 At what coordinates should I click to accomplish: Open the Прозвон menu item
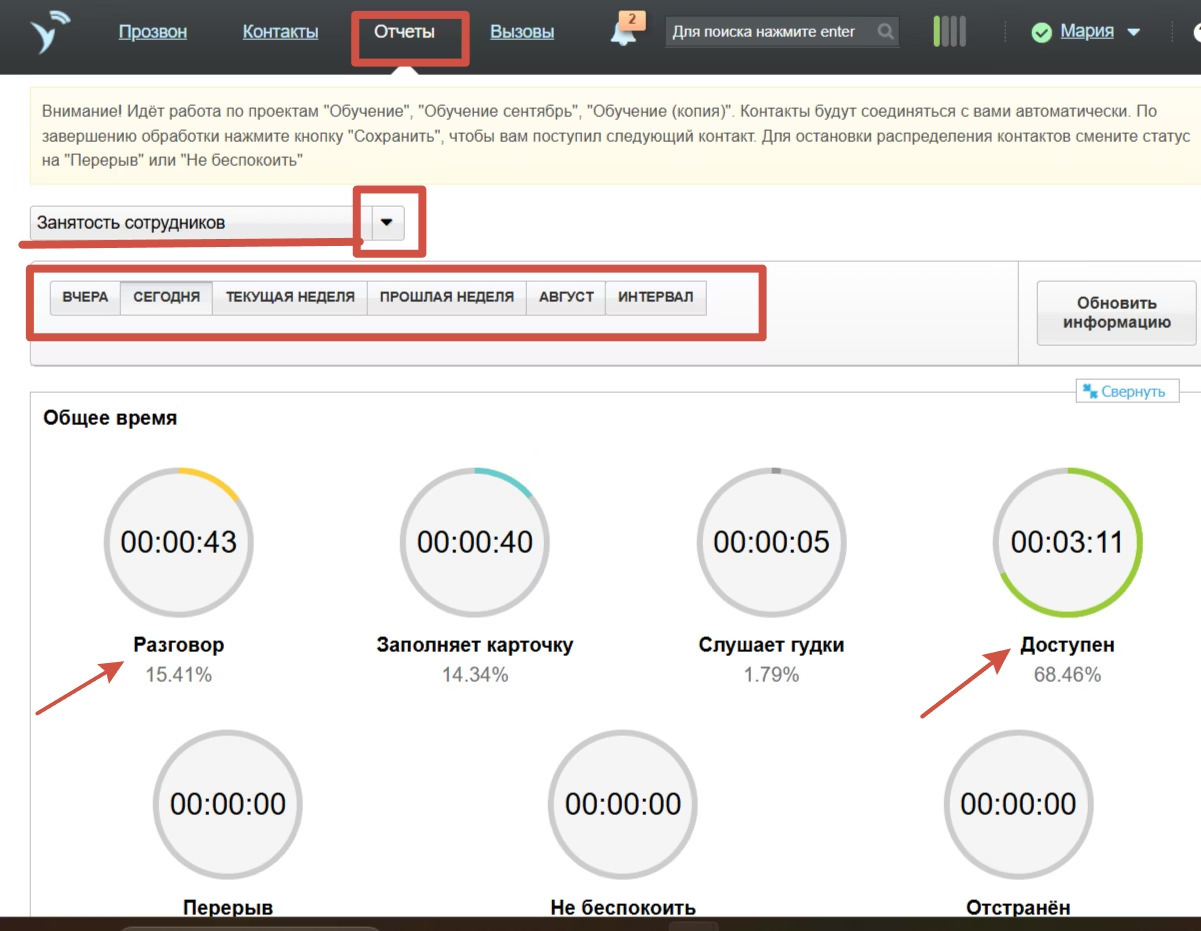coord(153,32)
